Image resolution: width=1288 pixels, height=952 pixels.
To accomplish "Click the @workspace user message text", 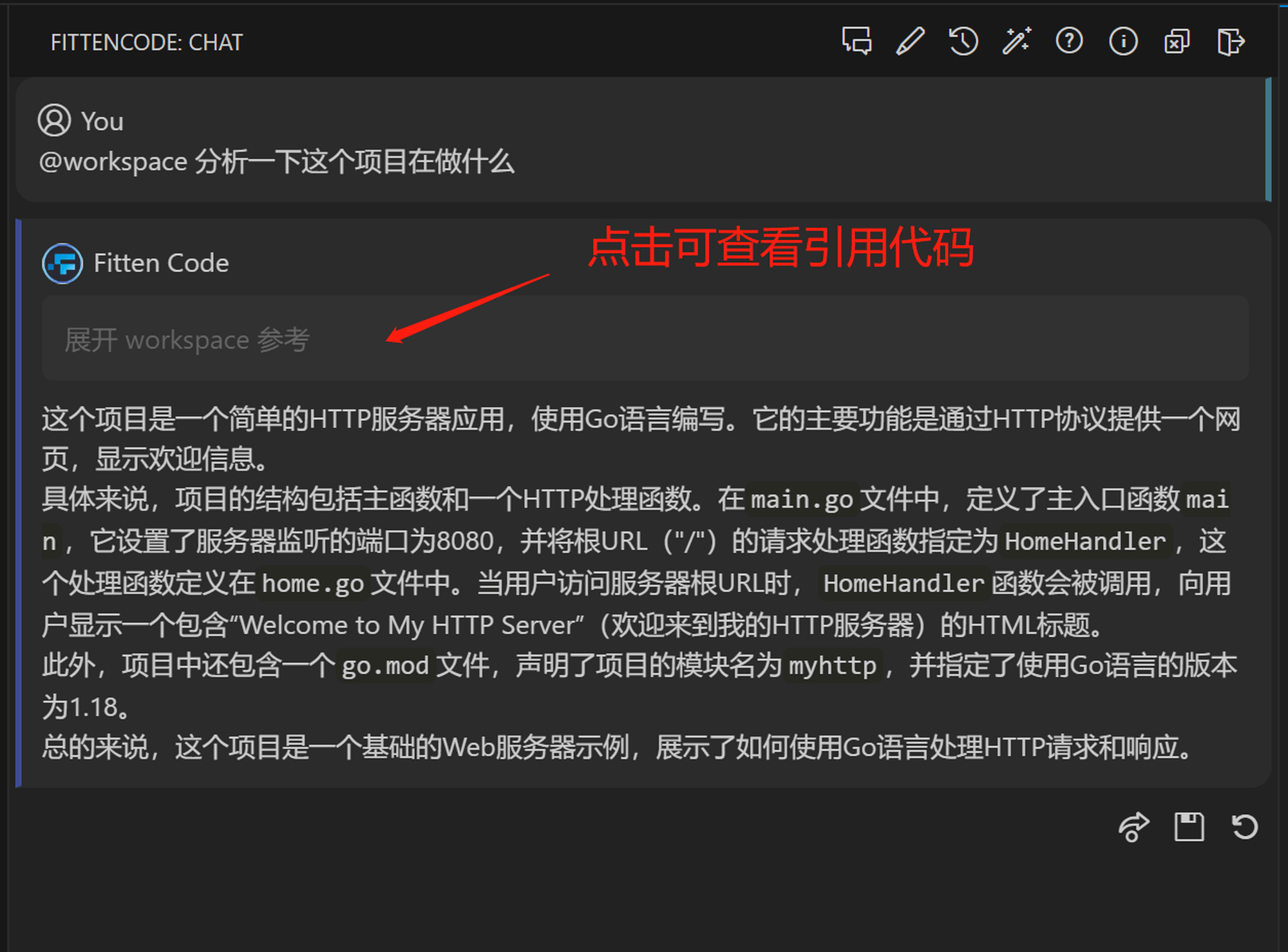I will click(277, 161).
